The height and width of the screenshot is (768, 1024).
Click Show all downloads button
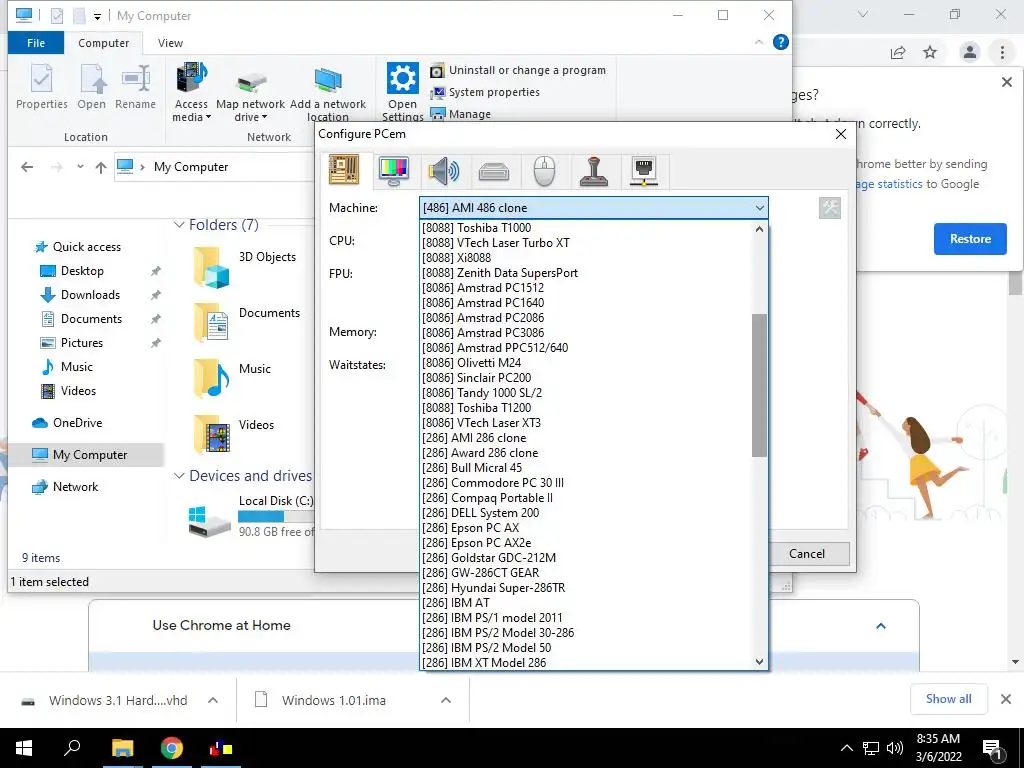tap(948, 699)
